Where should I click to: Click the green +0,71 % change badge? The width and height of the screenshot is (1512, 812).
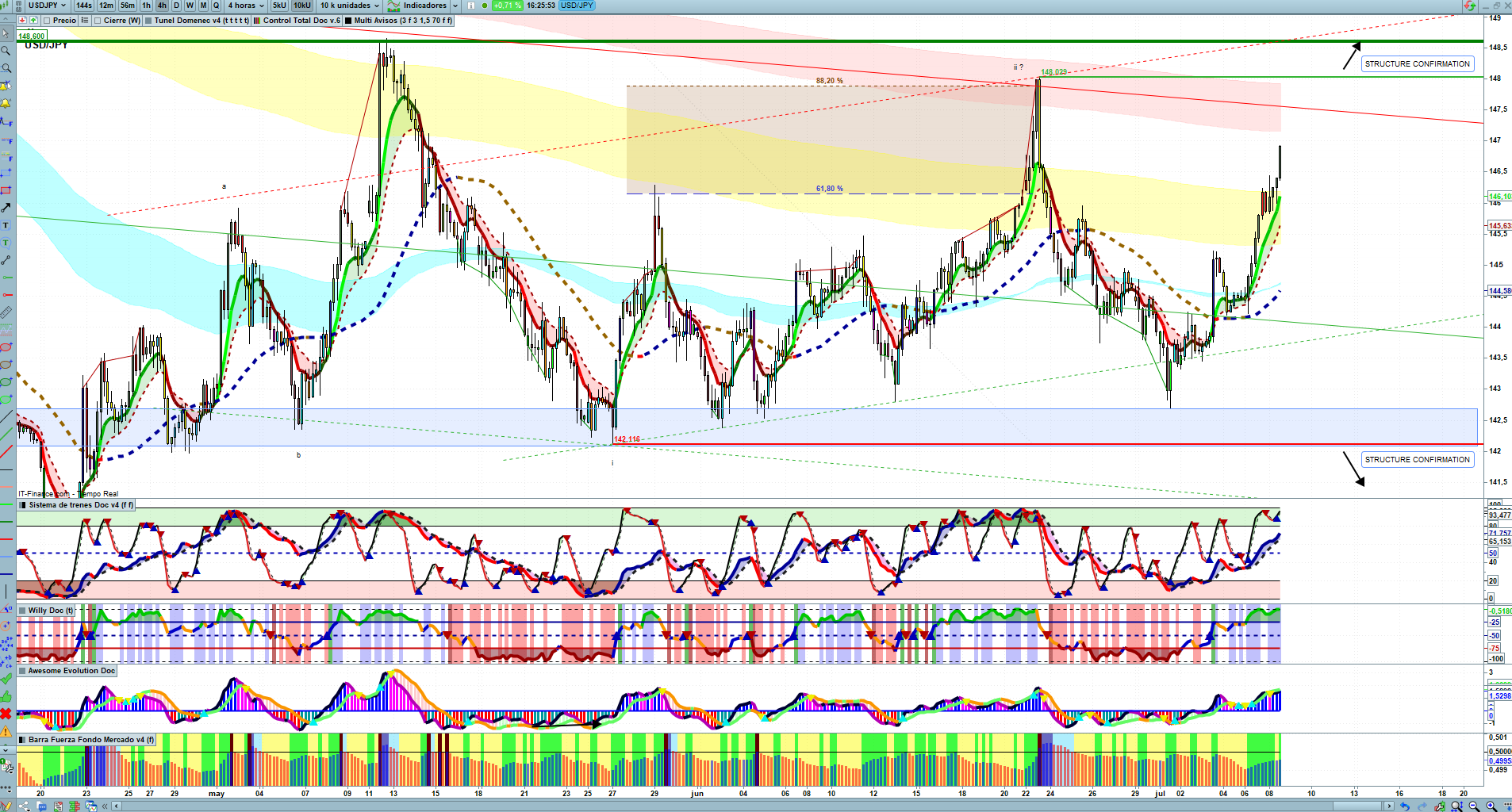pos(507,6)
